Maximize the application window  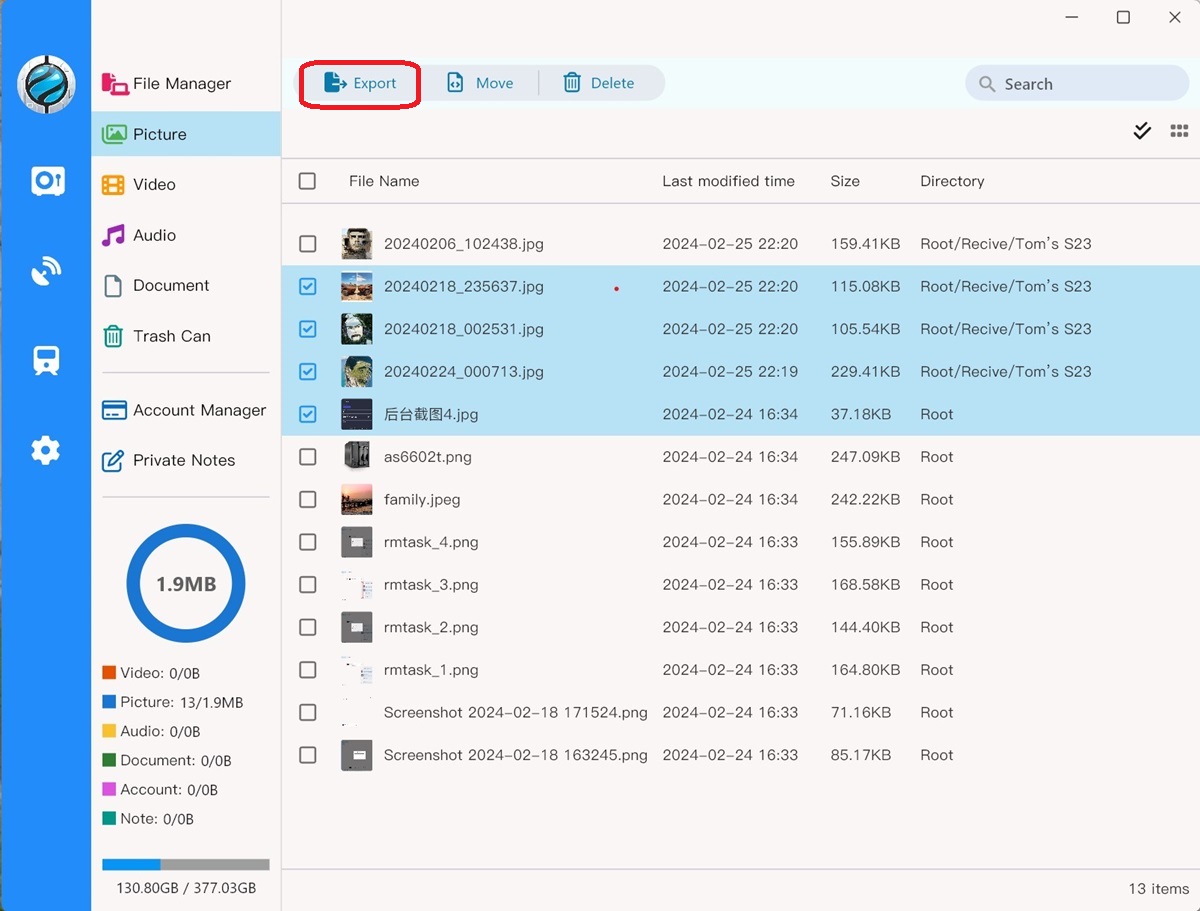[x=1123, y=17]
